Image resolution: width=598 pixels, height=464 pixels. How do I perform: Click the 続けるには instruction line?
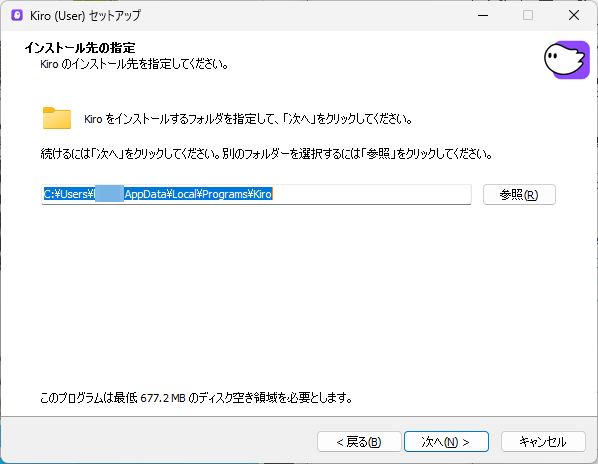pos(266,154)
